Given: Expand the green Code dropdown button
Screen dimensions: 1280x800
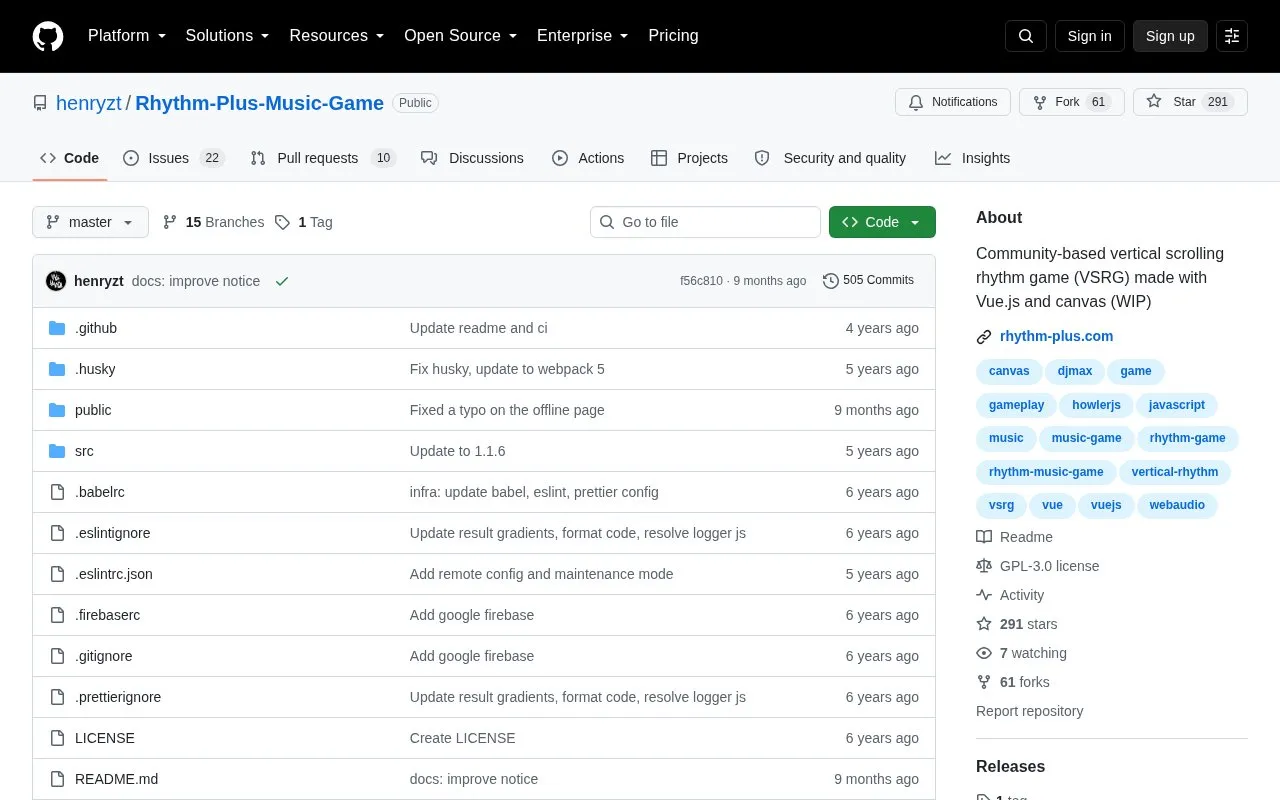Looking at the screenshot, I should point(882,222).
